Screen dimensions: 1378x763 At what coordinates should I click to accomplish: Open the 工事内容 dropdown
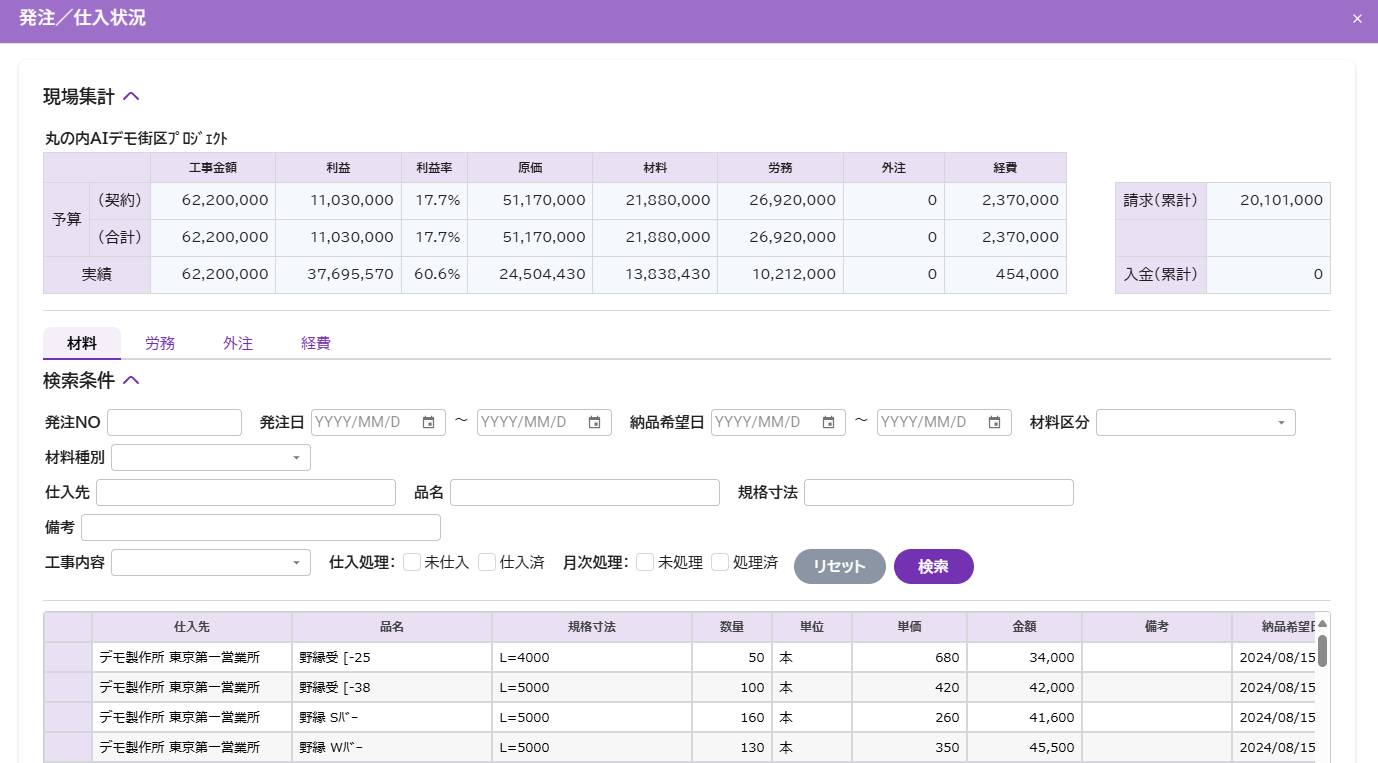click(211, 563)
